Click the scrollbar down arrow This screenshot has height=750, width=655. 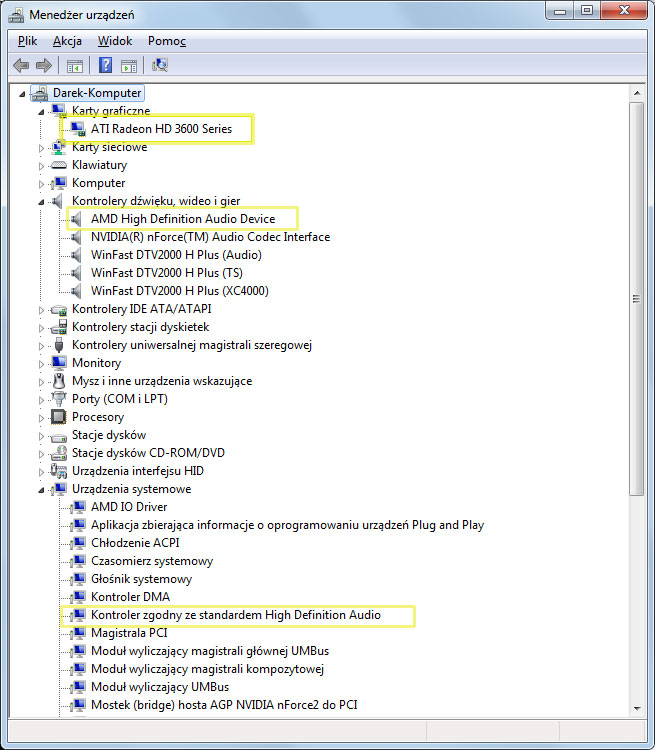pyautogui.click(x=637, y=708)
